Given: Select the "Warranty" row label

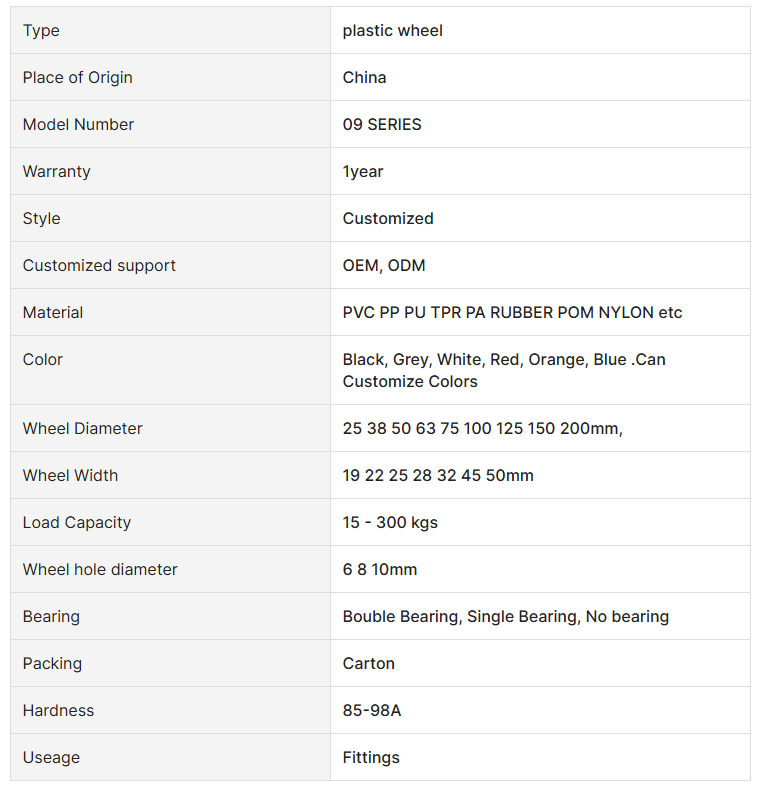Looking at the screenshot, I should (x=57, y=172).
